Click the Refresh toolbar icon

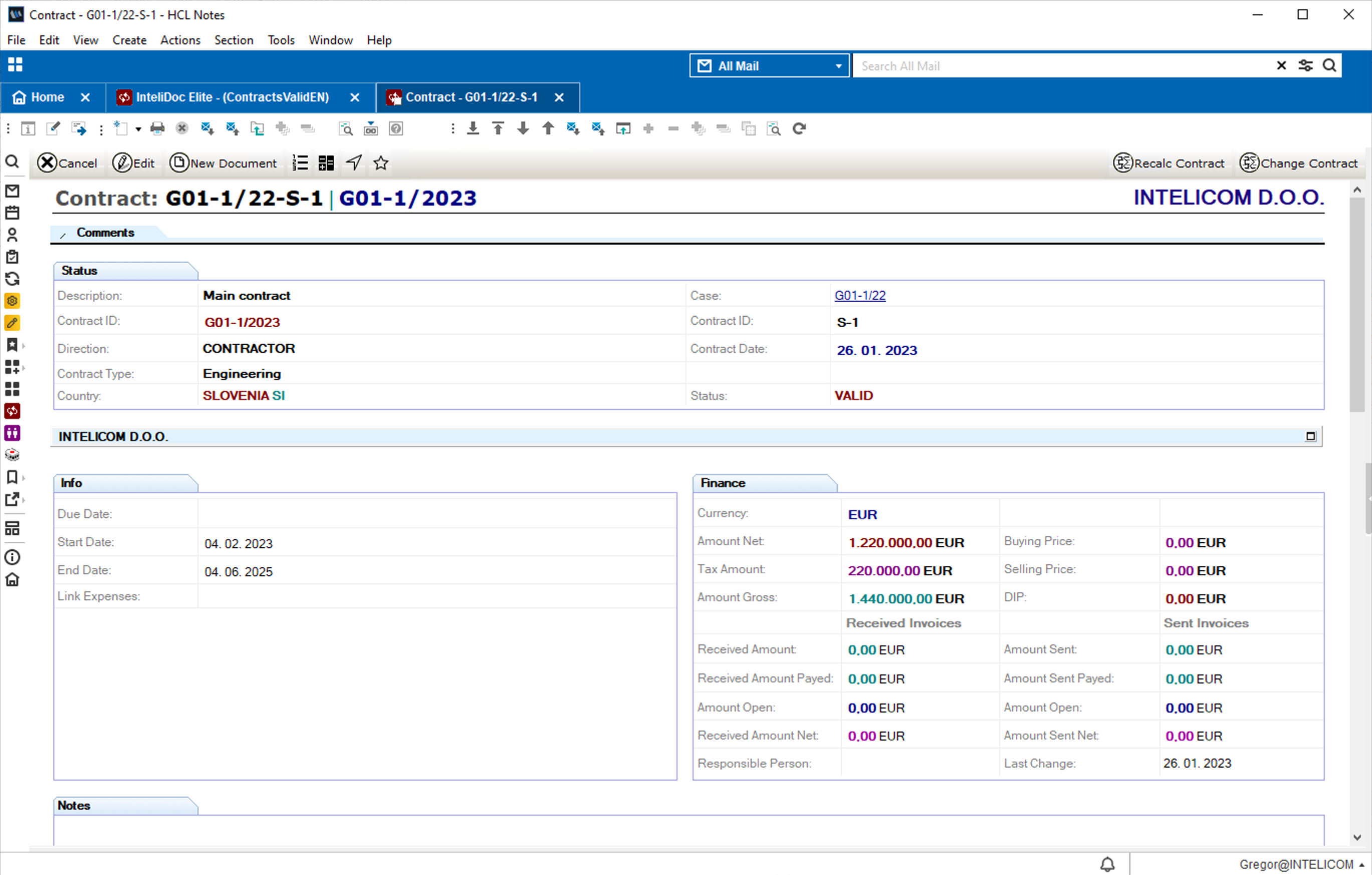(x=799, y=129)
